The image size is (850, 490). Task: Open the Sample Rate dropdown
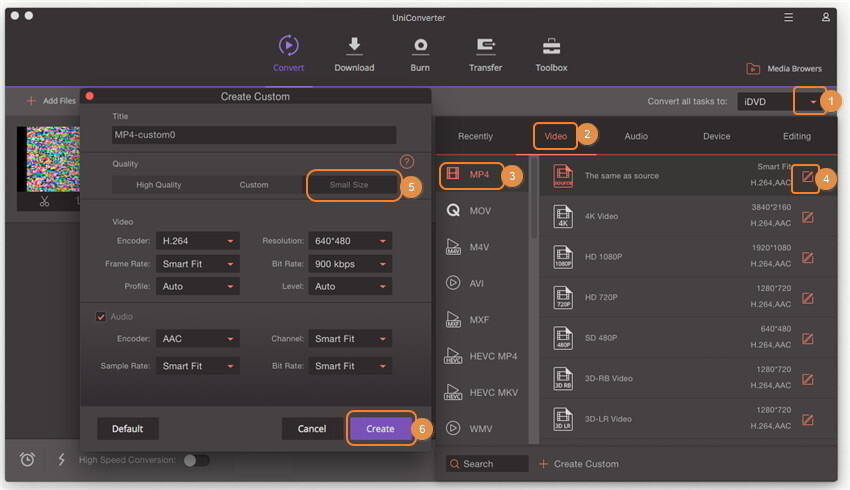[x=198, y=366]
